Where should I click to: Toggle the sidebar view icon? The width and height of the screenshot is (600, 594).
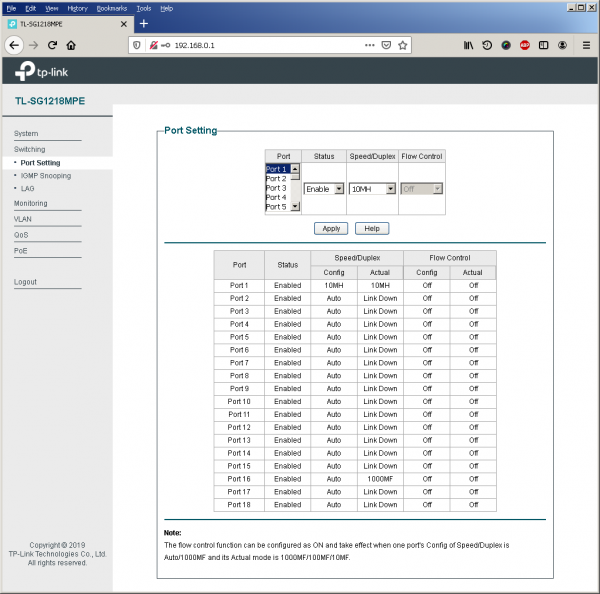(x=544, y=45)
